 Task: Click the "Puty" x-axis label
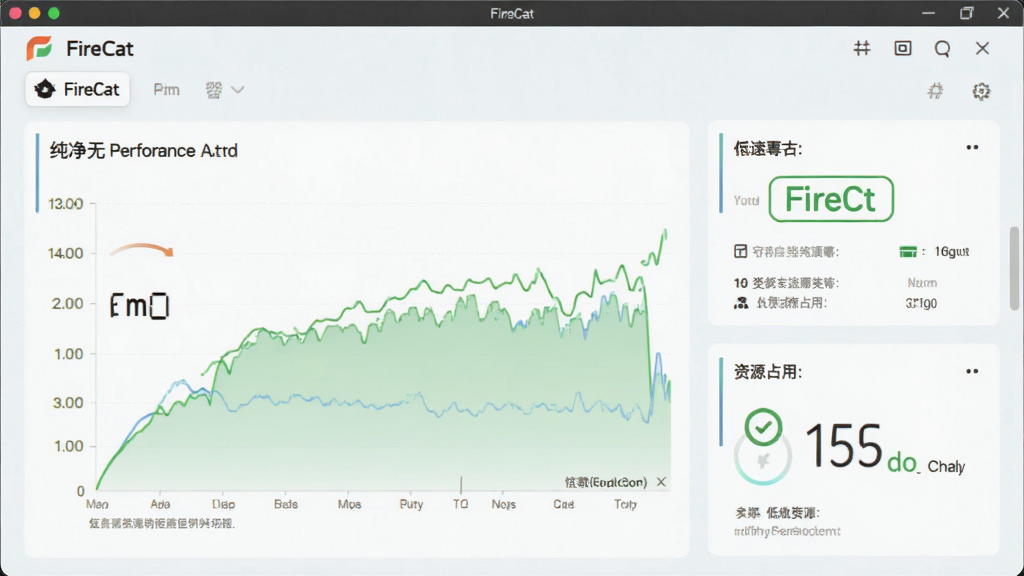(x=411, y=504)
